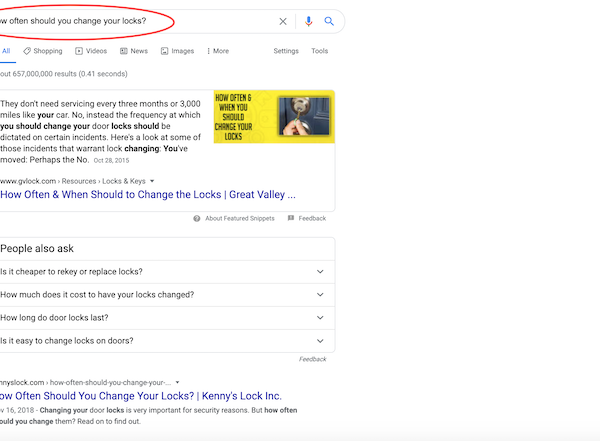Click the question mark icon by About Featured Snippets

click(x=197, y=218)
